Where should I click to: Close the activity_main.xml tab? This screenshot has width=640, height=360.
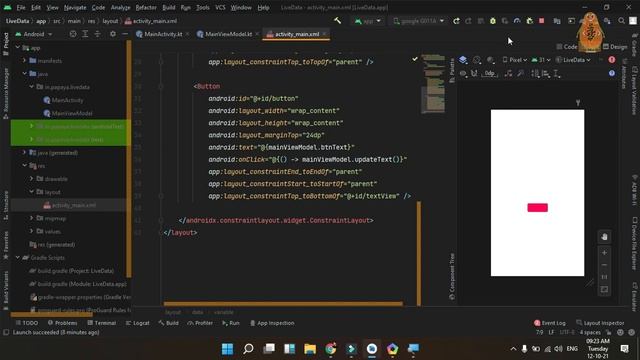coord(324,34)
